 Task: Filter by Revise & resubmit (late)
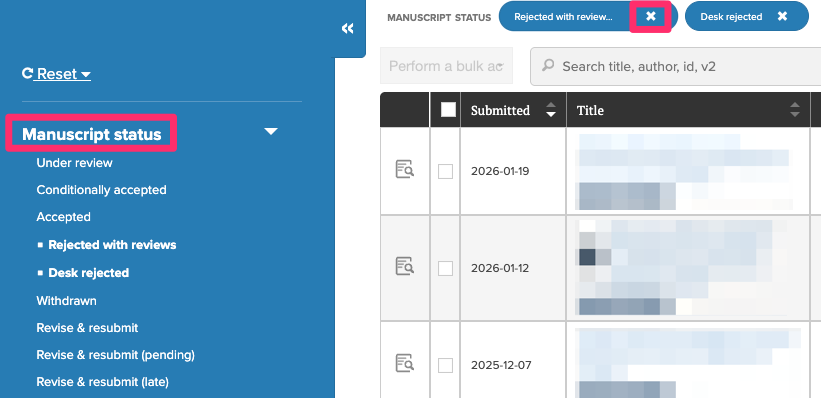103,382
